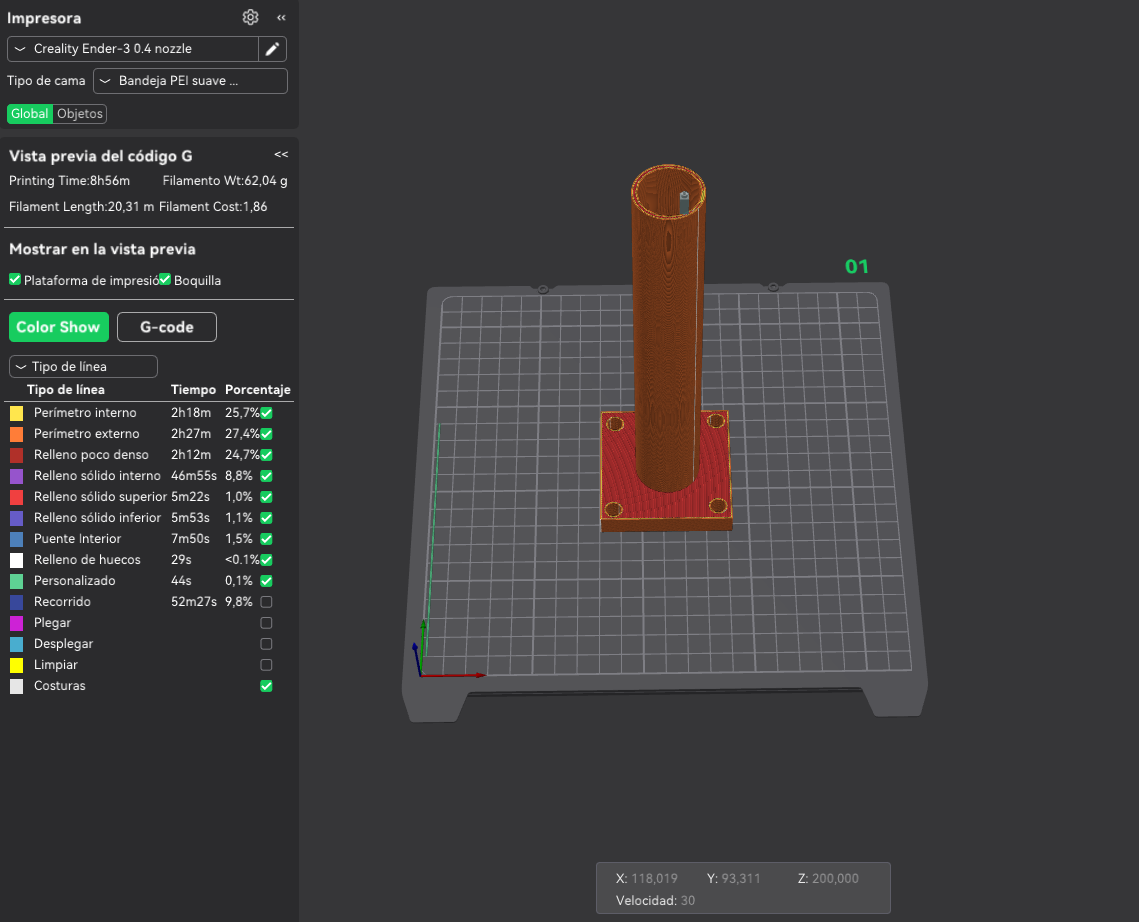Switch to the Objetos tab
Viewport: 1139px width, 922px height.
tap(80, 113)
